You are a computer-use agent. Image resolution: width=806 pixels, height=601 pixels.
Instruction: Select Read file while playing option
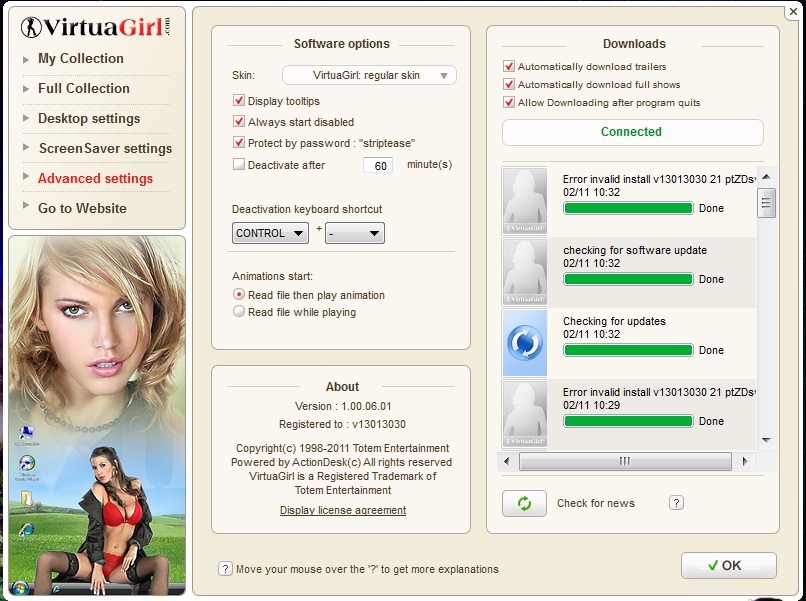pyautogui.click(x=239, y=312)
